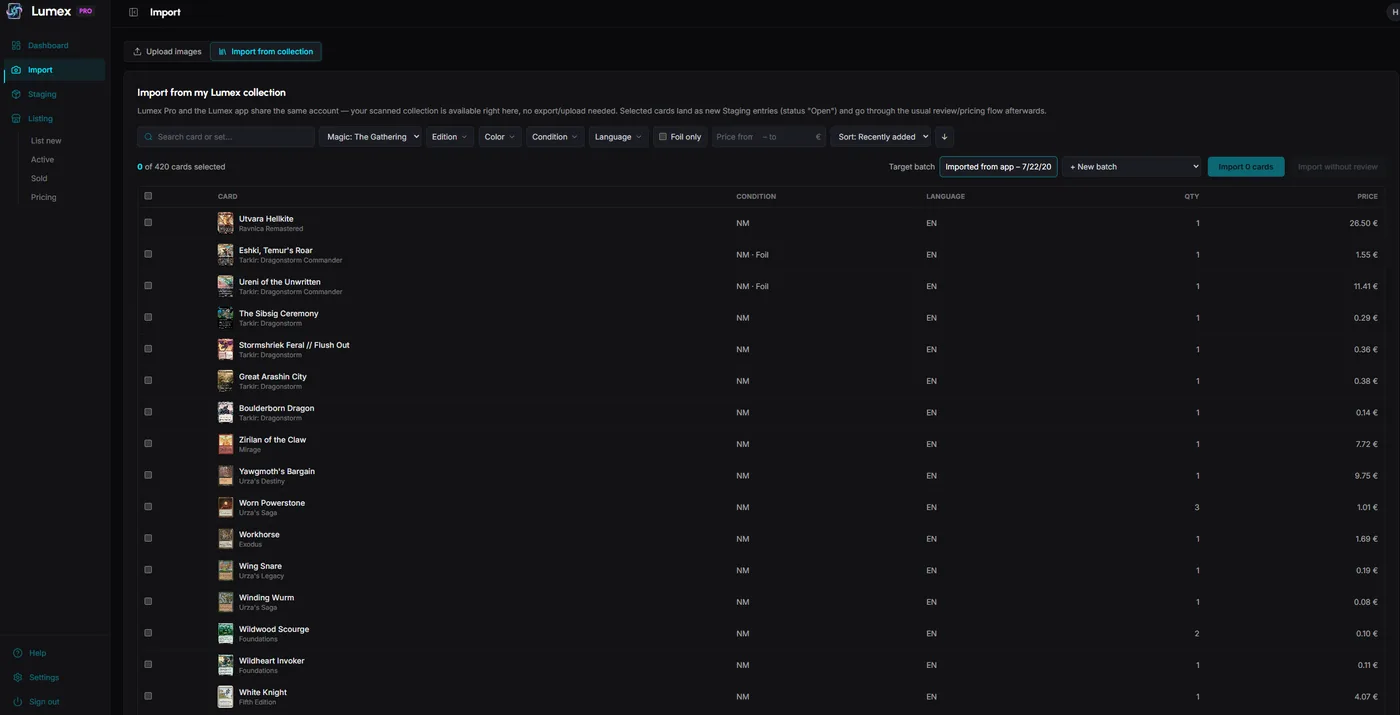Click the Workhorse card thumbnail

tap(226, 538)
